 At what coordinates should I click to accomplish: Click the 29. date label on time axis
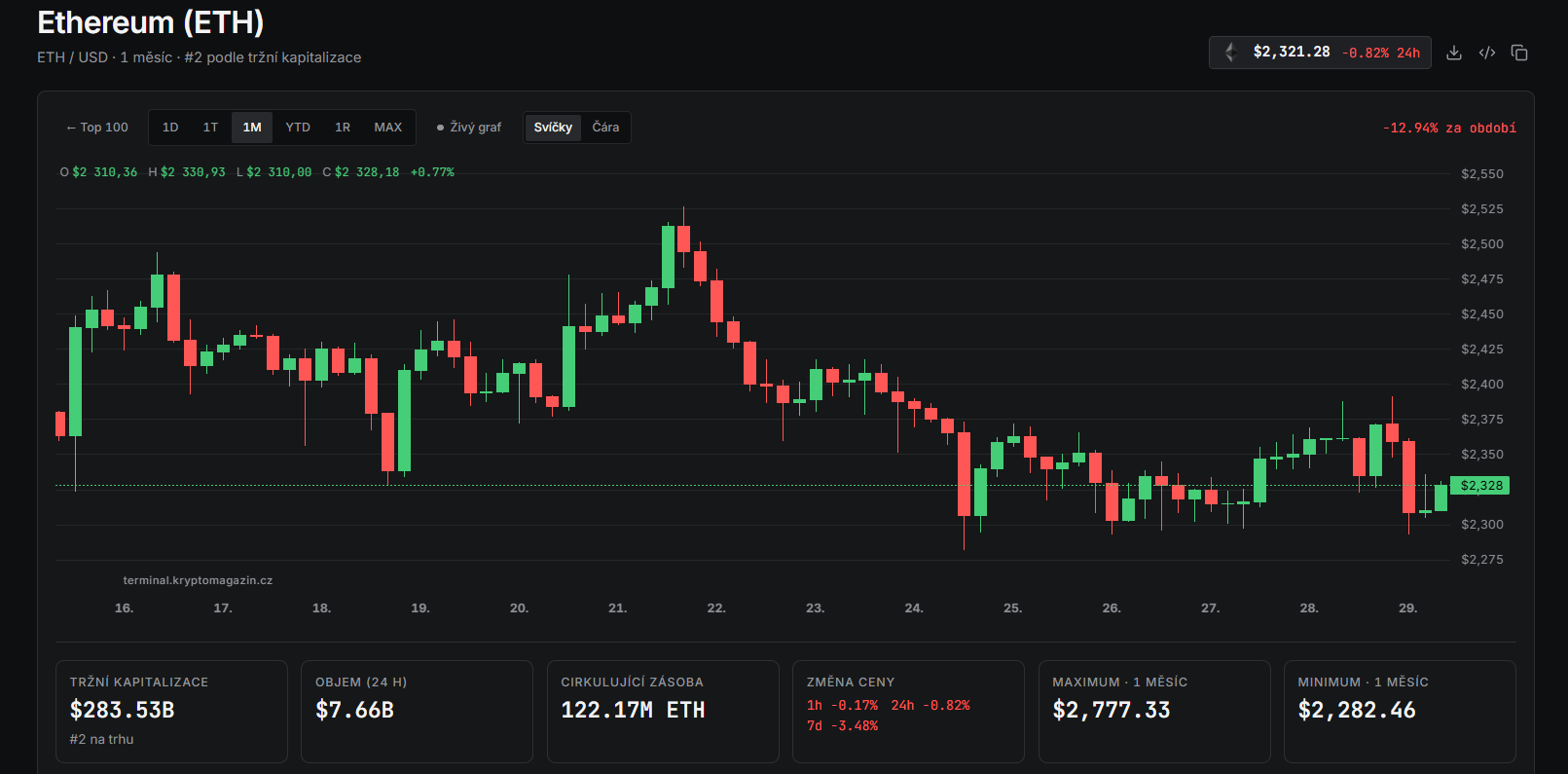(x=1407, y=608)
